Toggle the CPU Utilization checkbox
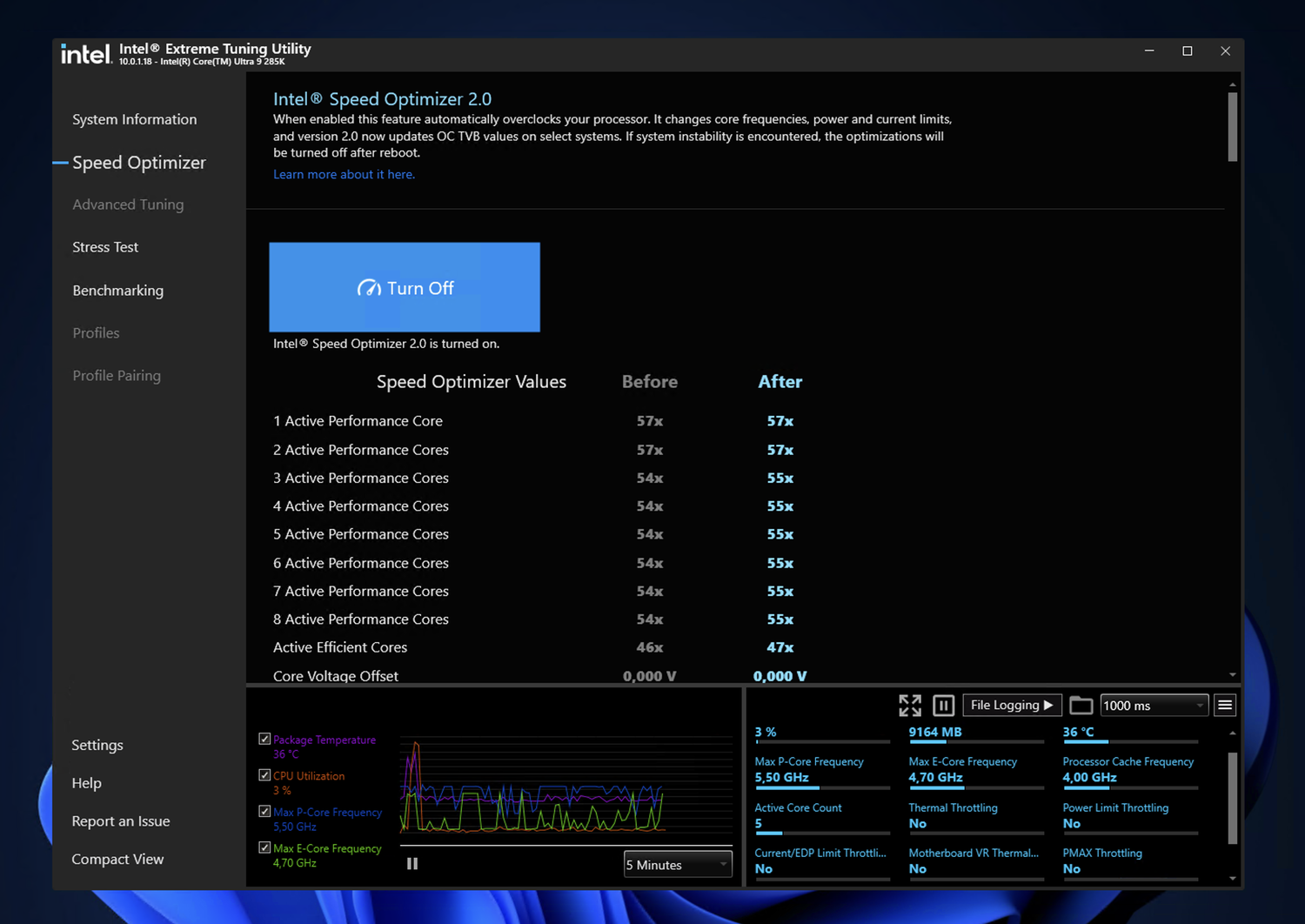 click(x=264, y=775)
